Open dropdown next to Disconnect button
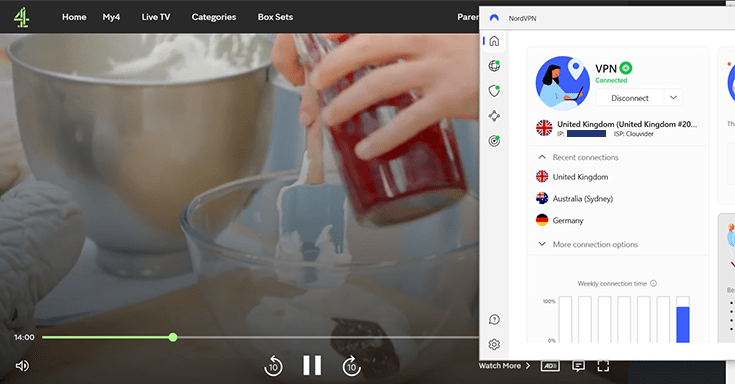This screenshot has width=735, height=384. pos(674,98)
